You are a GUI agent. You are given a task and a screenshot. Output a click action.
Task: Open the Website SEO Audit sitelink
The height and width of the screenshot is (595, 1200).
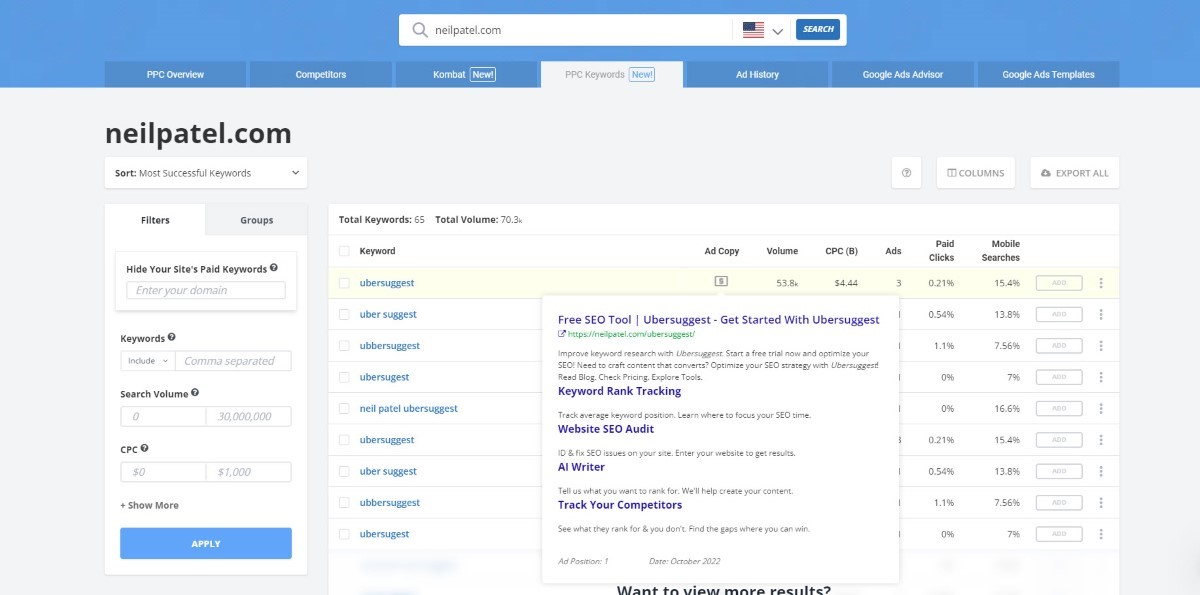click(606, 429)
